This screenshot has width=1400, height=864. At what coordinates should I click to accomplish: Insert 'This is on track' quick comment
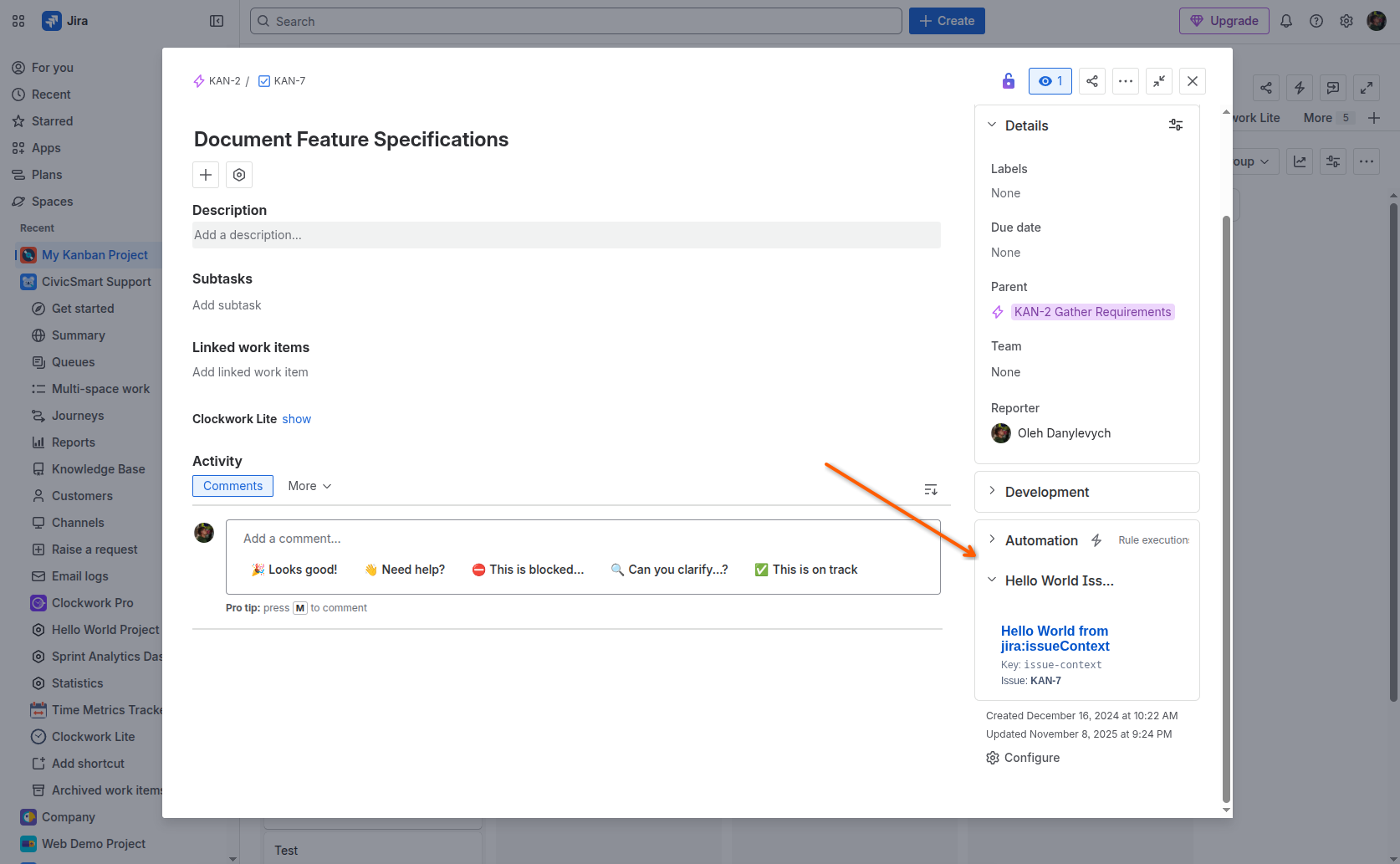[806, 570]
